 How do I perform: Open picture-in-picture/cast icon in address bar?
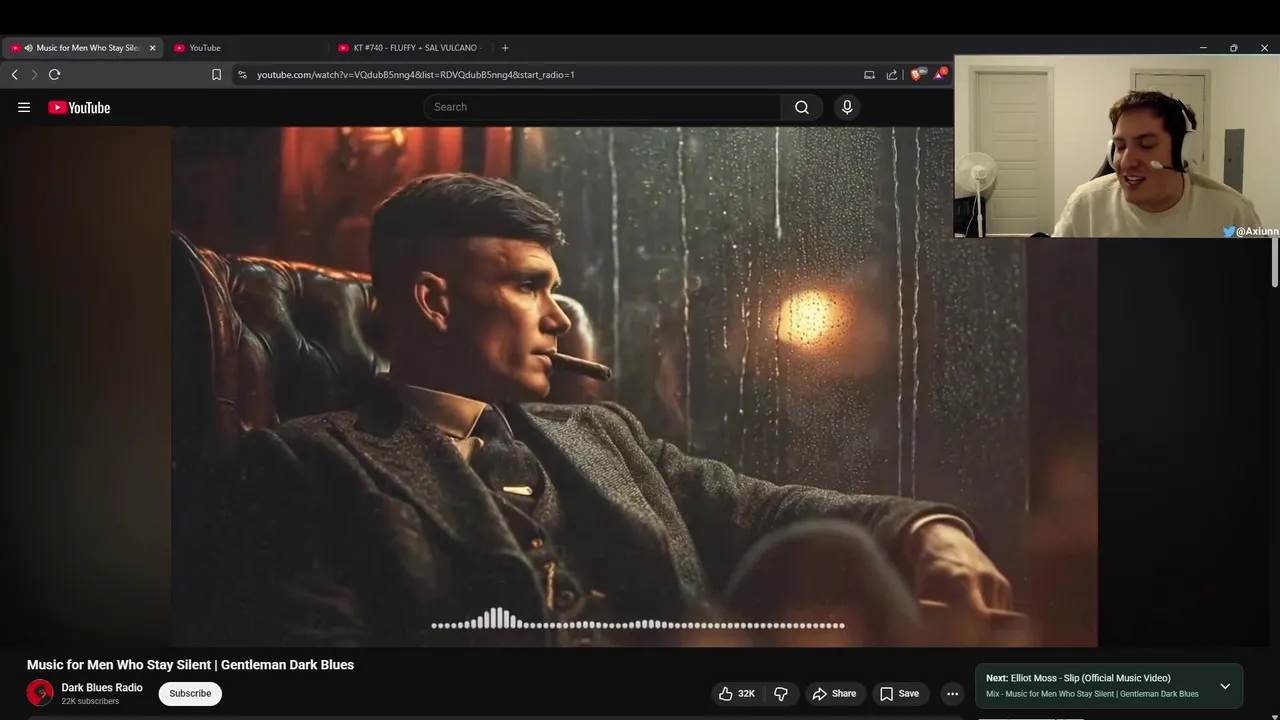point(869,75)
